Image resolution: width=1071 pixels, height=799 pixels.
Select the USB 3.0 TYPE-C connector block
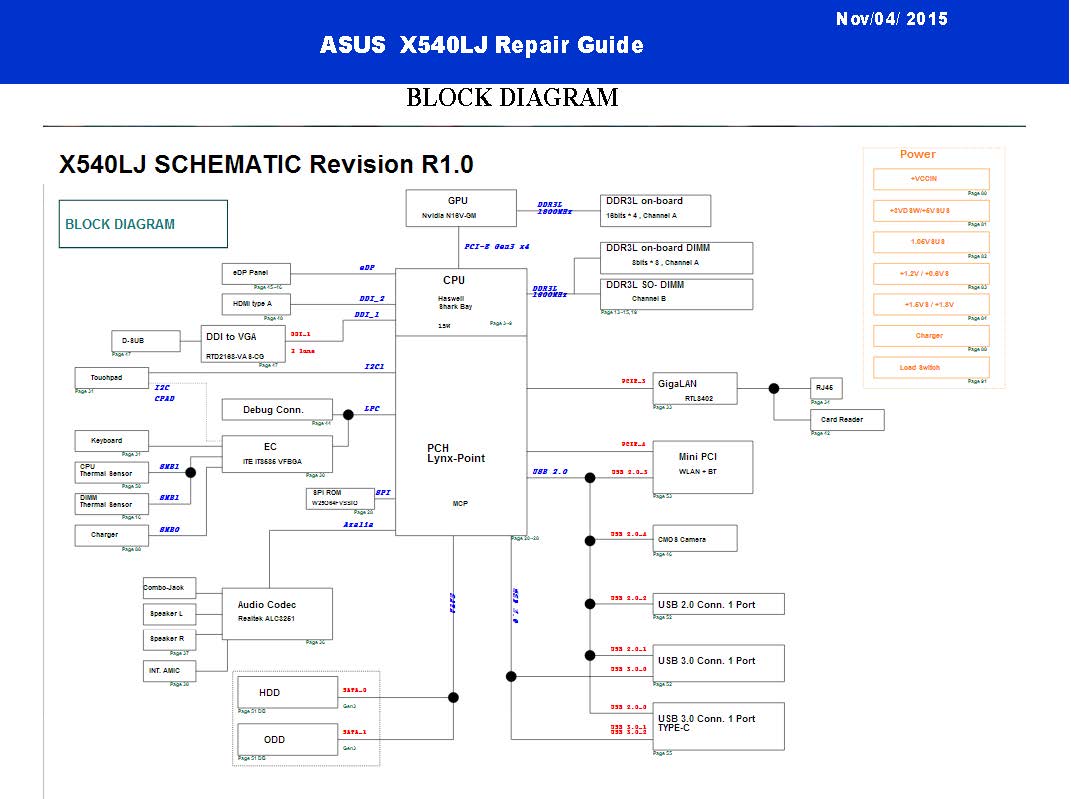pos(719,726)
